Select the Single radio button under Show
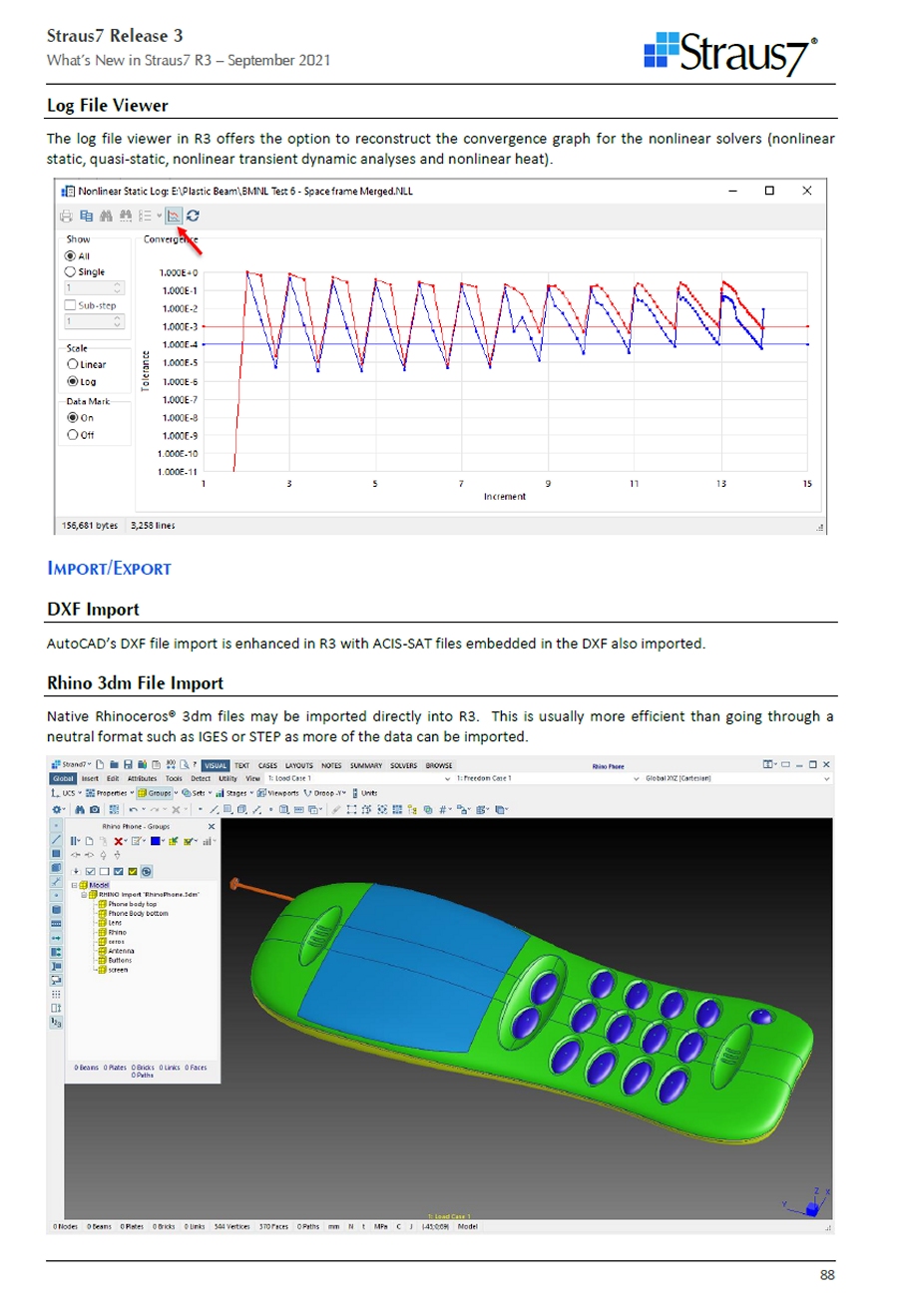This screenshot has height=1316, width=898. (71, 271)
